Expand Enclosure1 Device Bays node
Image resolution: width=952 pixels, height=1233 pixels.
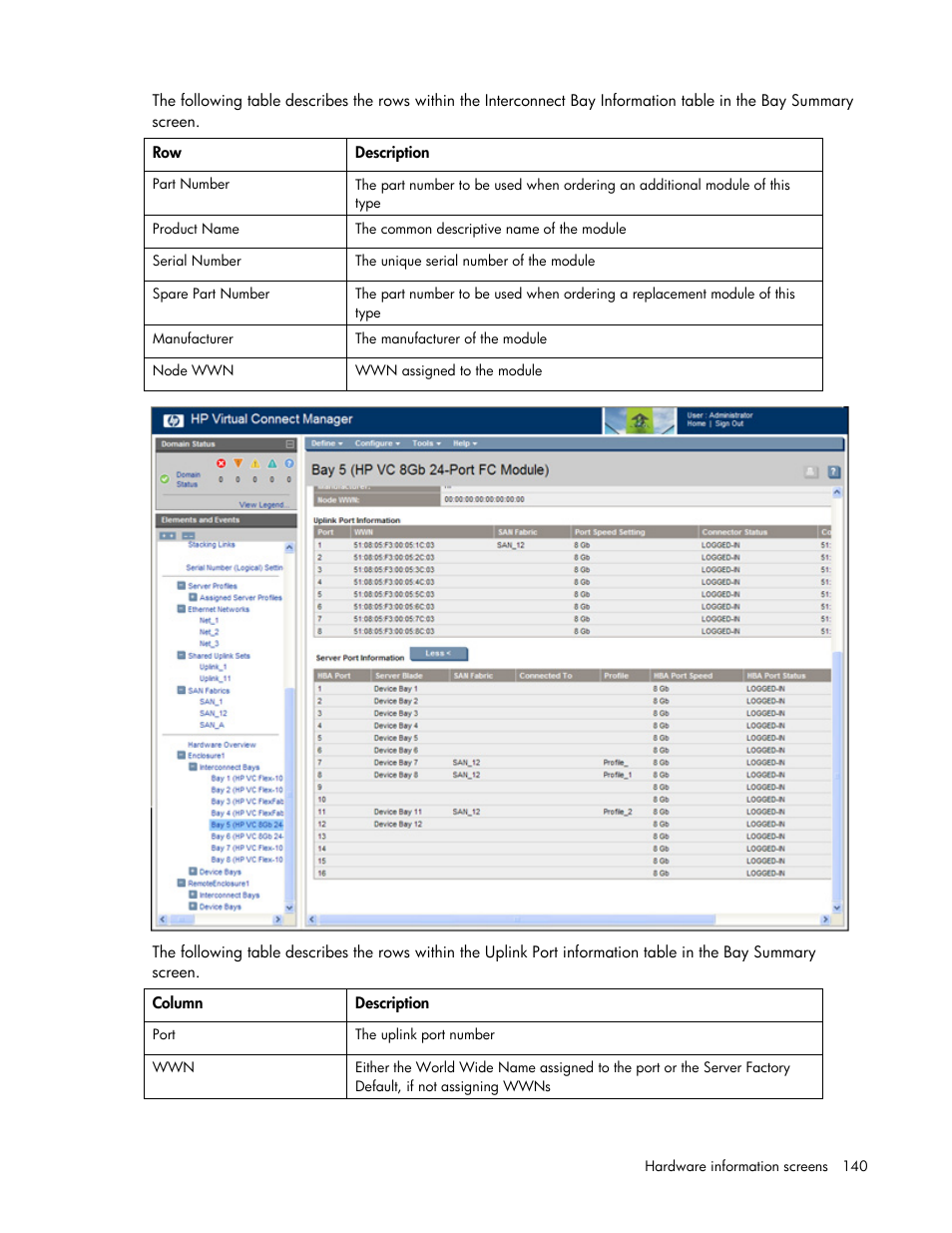pyautogui.click(x=193, y=872)
